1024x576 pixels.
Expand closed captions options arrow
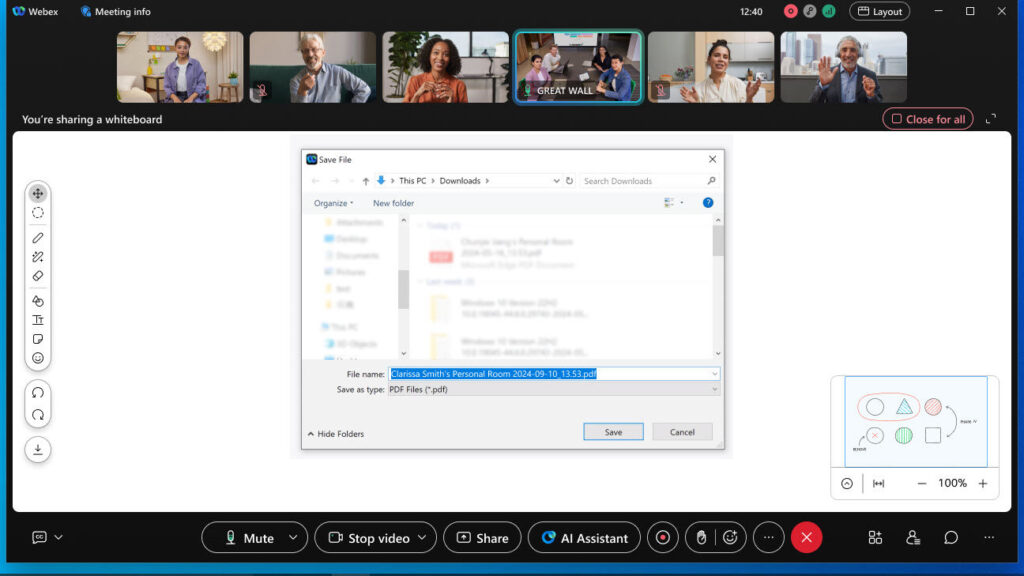point(58,537)
